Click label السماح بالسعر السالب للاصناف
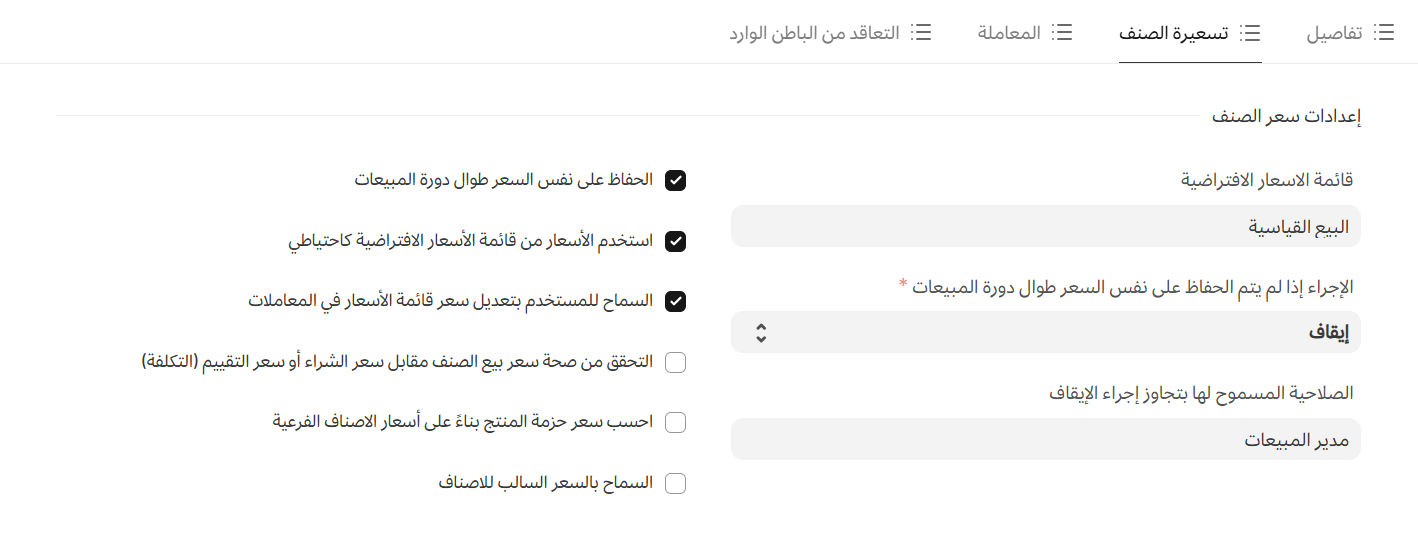 click(546, 483)
